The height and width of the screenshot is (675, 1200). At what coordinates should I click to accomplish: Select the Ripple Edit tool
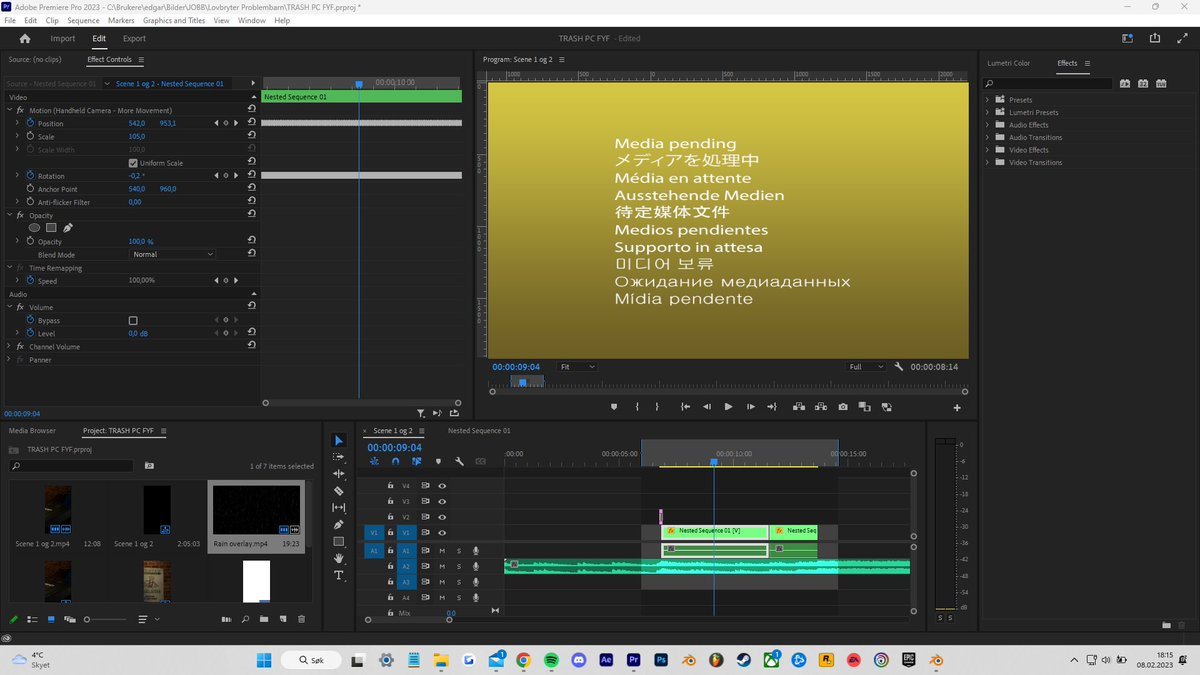339,474
